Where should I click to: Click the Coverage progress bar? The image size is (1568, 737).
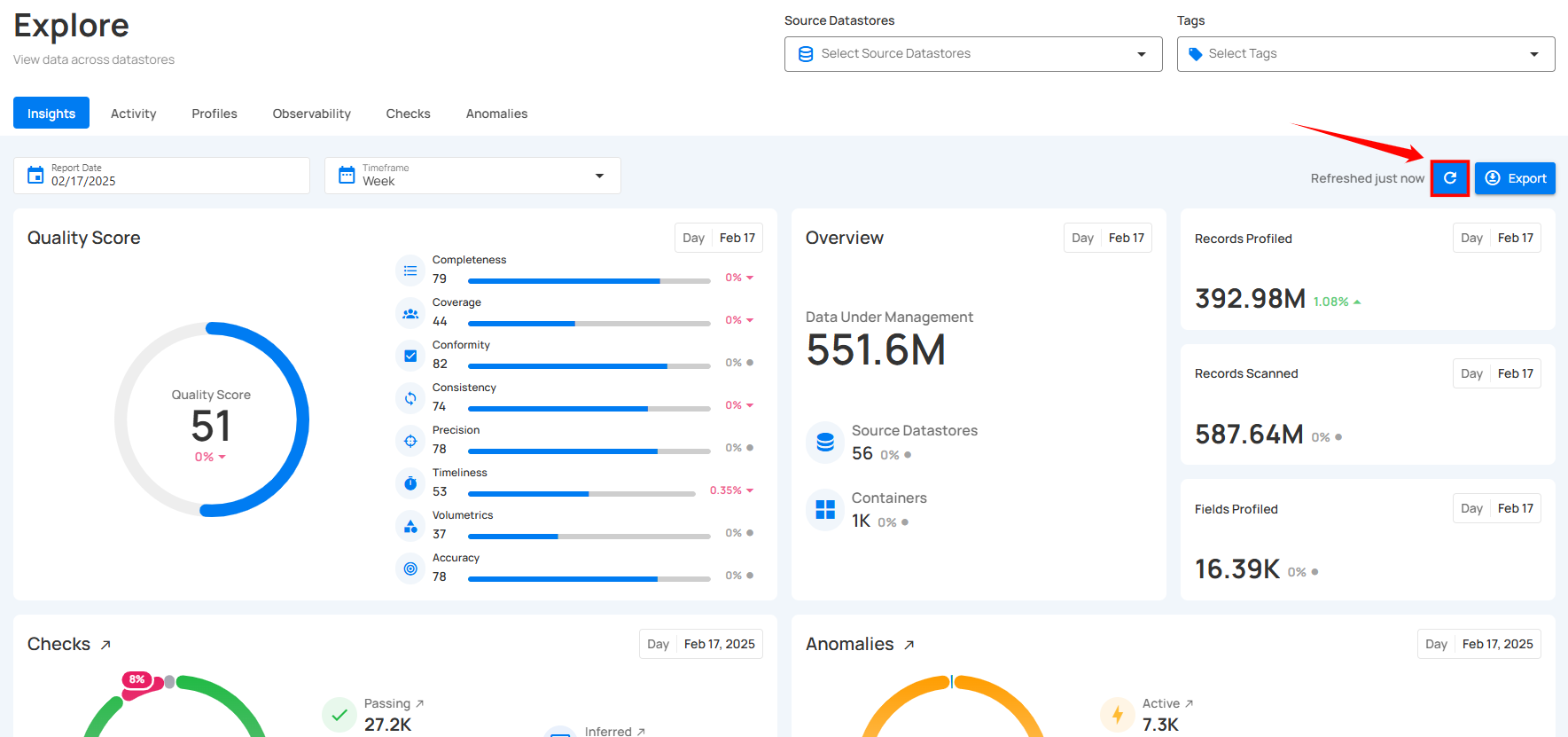tap(589, 324)
